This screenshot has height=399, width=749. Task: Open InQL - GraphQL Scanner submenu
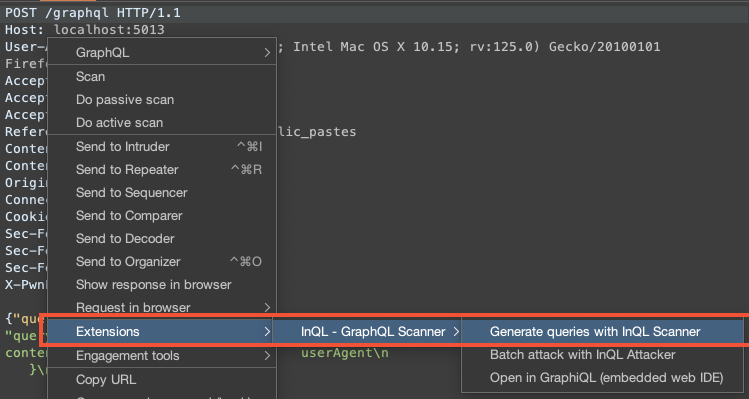coord(366,331)
